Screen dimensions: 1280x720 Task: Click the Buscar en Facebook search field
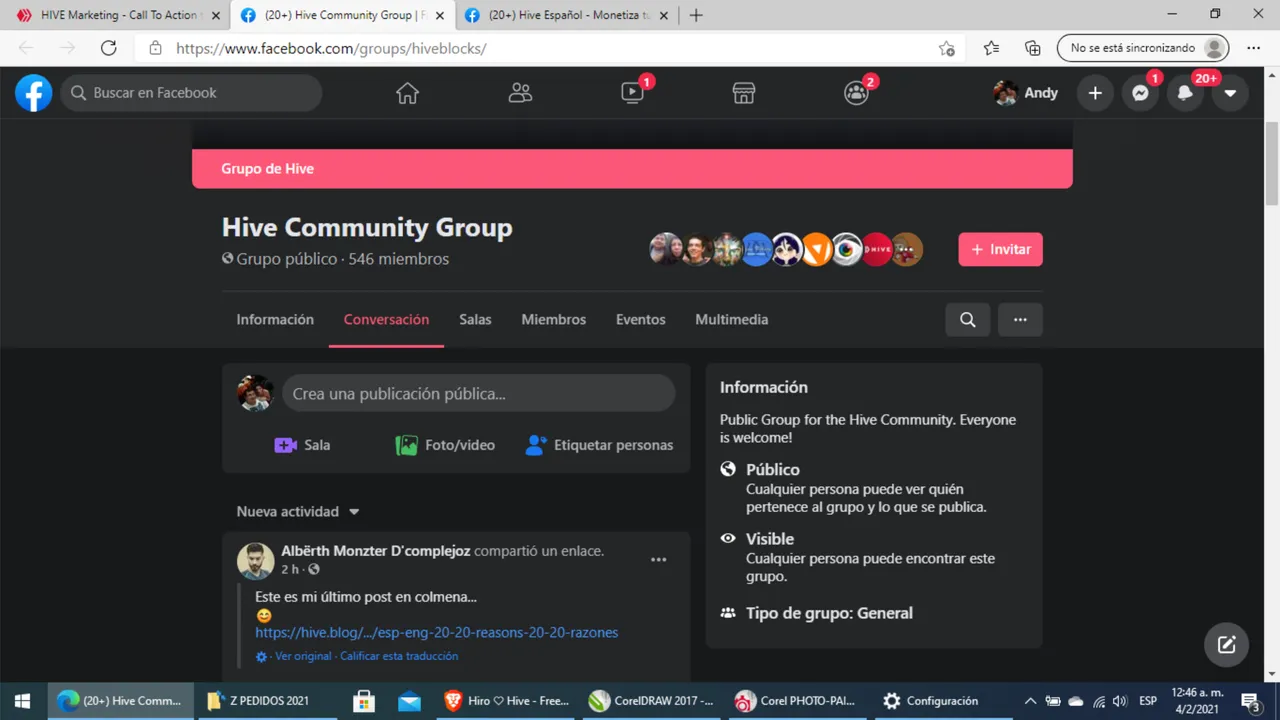coord(191,93)
